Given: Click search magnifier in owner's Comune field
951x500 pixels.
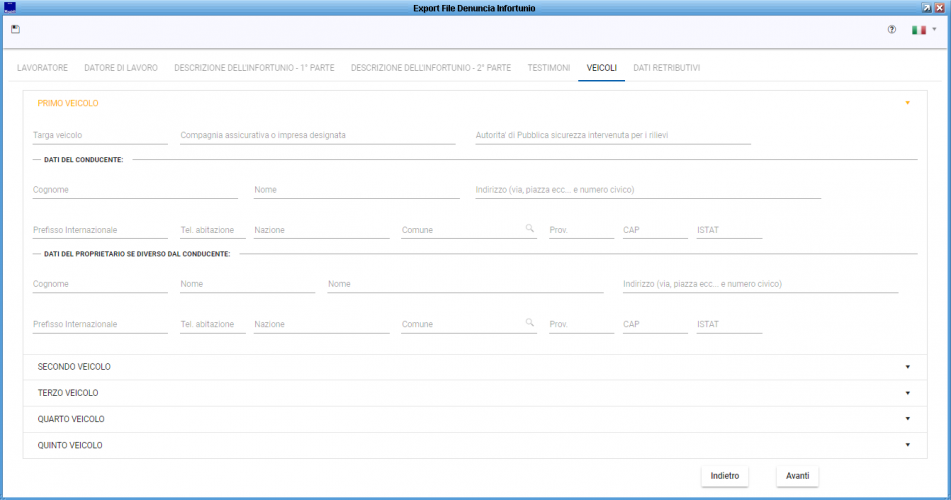Looking at the screenshot, I should coord(530,323).
